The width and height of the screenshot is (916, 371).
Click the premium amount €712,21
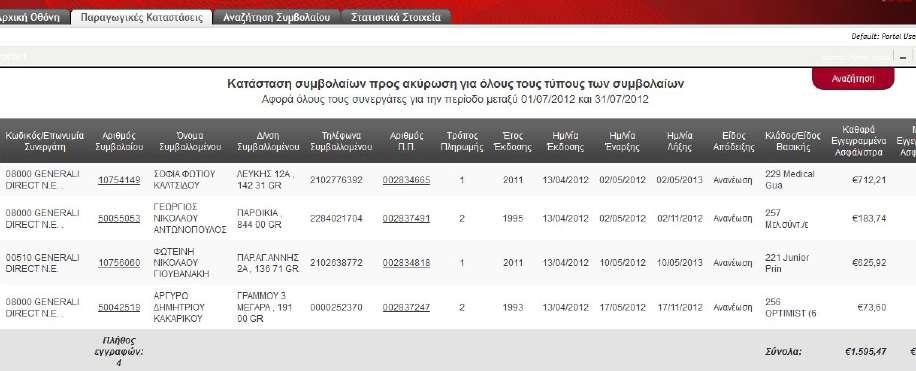pyautogui.click(x=869, y=180)
